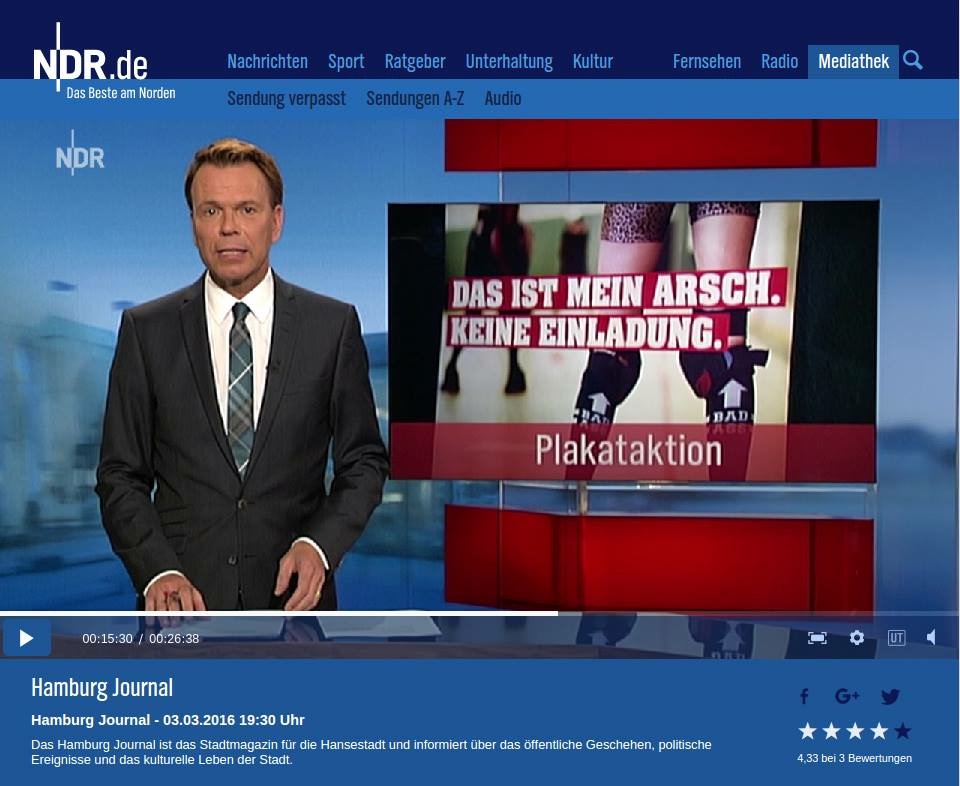
Task: Give the video a one-star rating
Action: [807, 731]
